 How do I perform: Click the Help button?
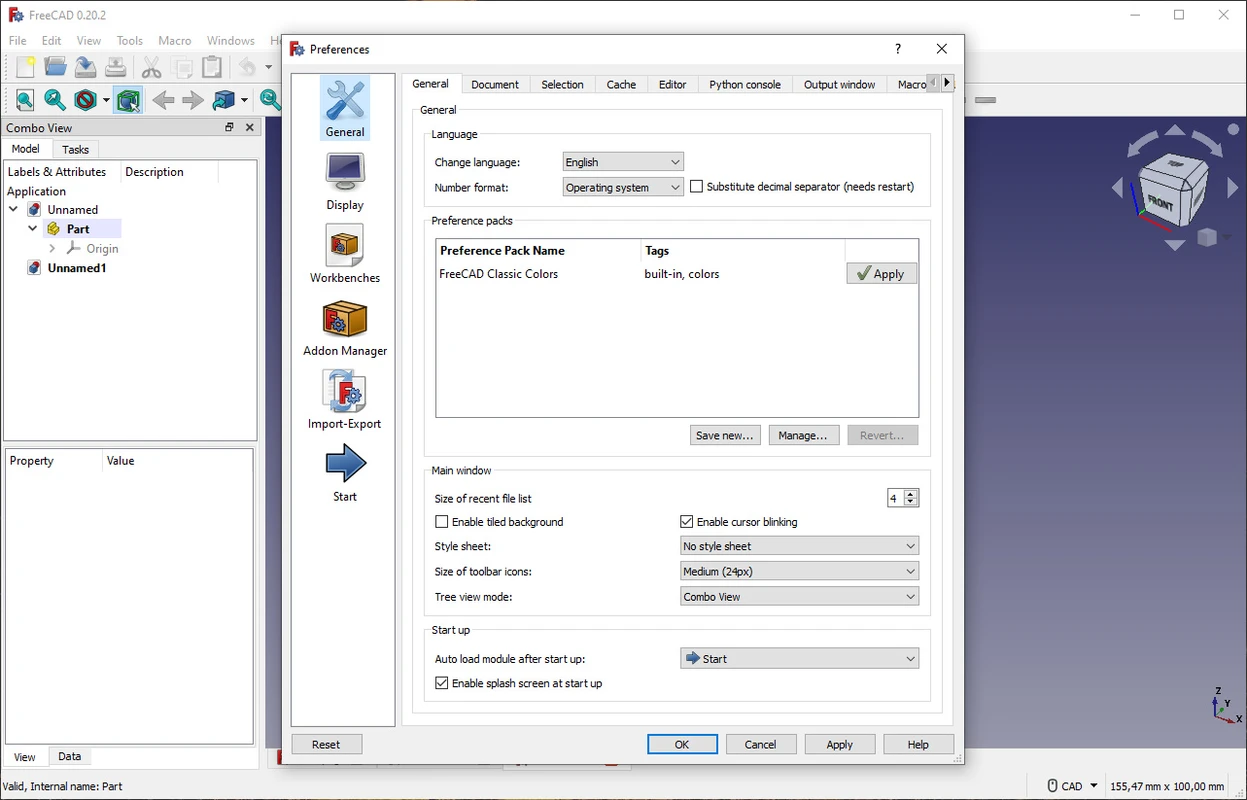(x=918, y=745)
